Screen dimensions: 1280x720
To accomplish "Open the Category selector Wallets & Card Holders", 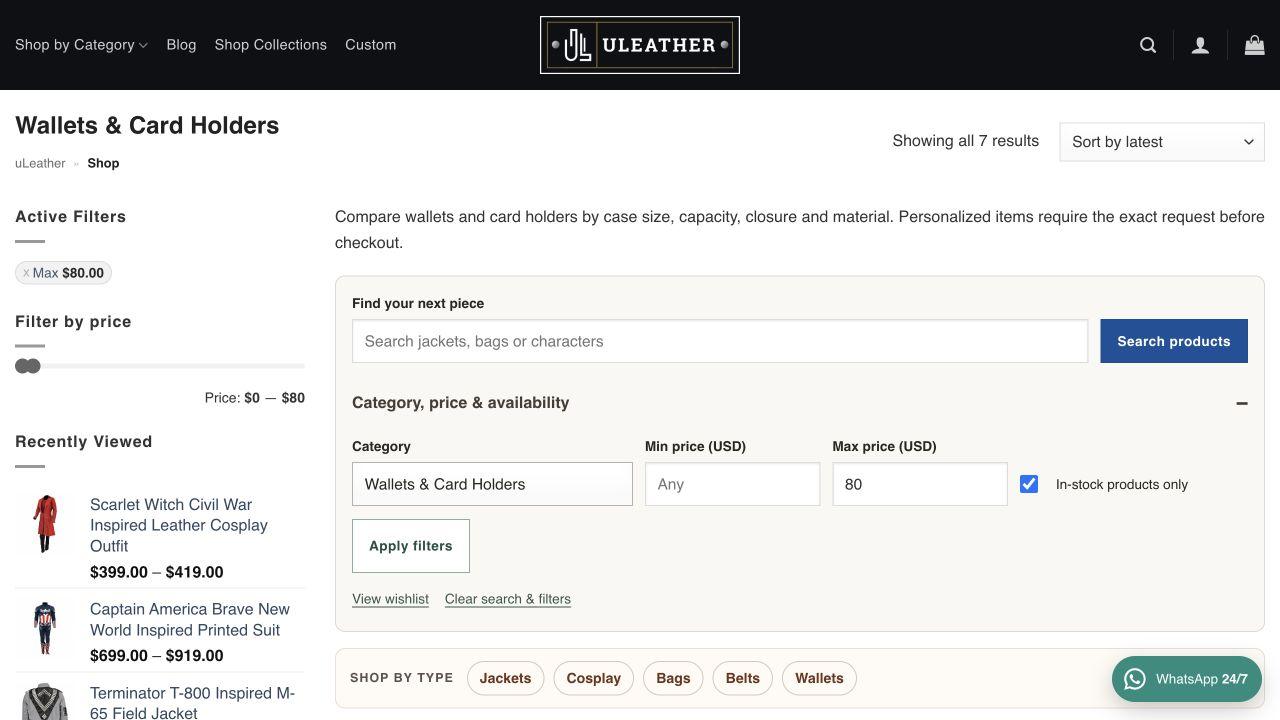I will pos(492,484).
